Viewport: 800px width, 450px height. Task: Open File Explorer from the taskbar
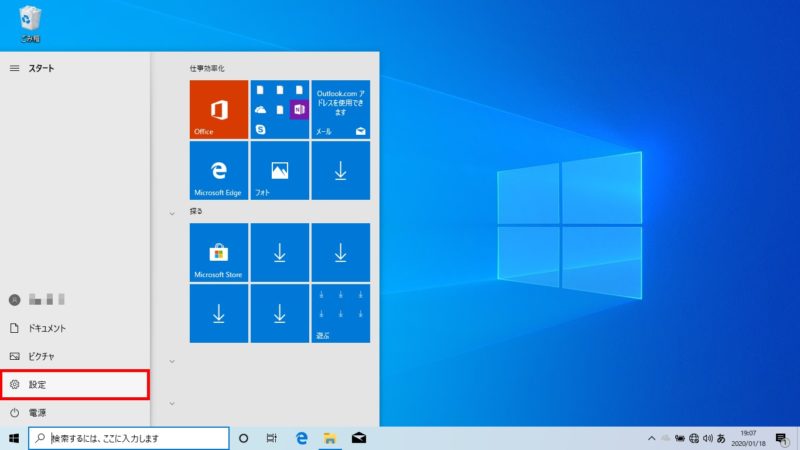point(330,438)
